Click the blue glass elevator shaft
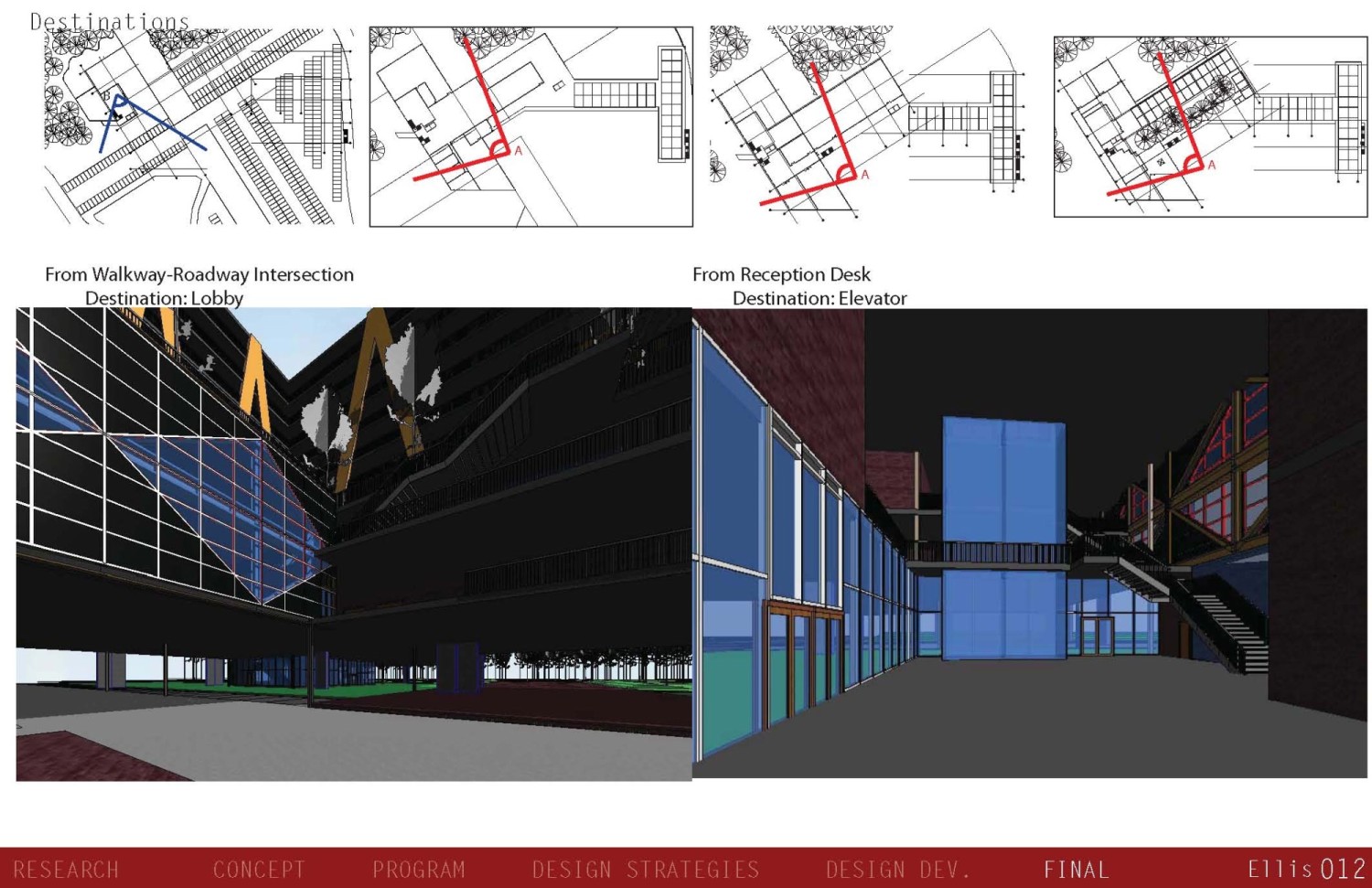This screenshot has height=888, width=1372. click(x=1004, y=538)
